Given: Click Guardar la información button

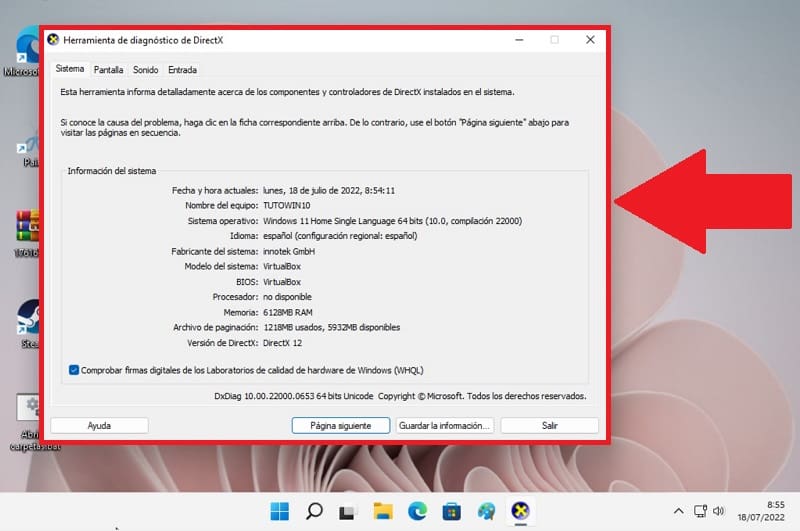Looking at the screenshot, I should pos(444,425).
